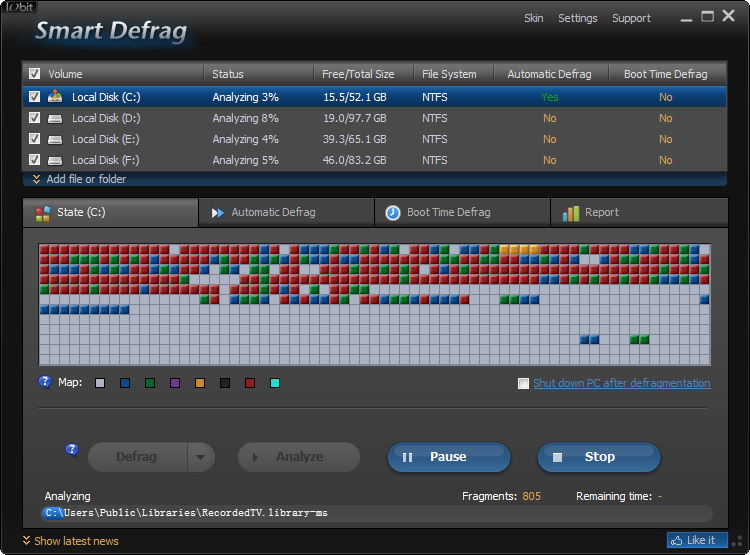Open the Settings menu
Screen dimensions: 750x555
[577, 18]
